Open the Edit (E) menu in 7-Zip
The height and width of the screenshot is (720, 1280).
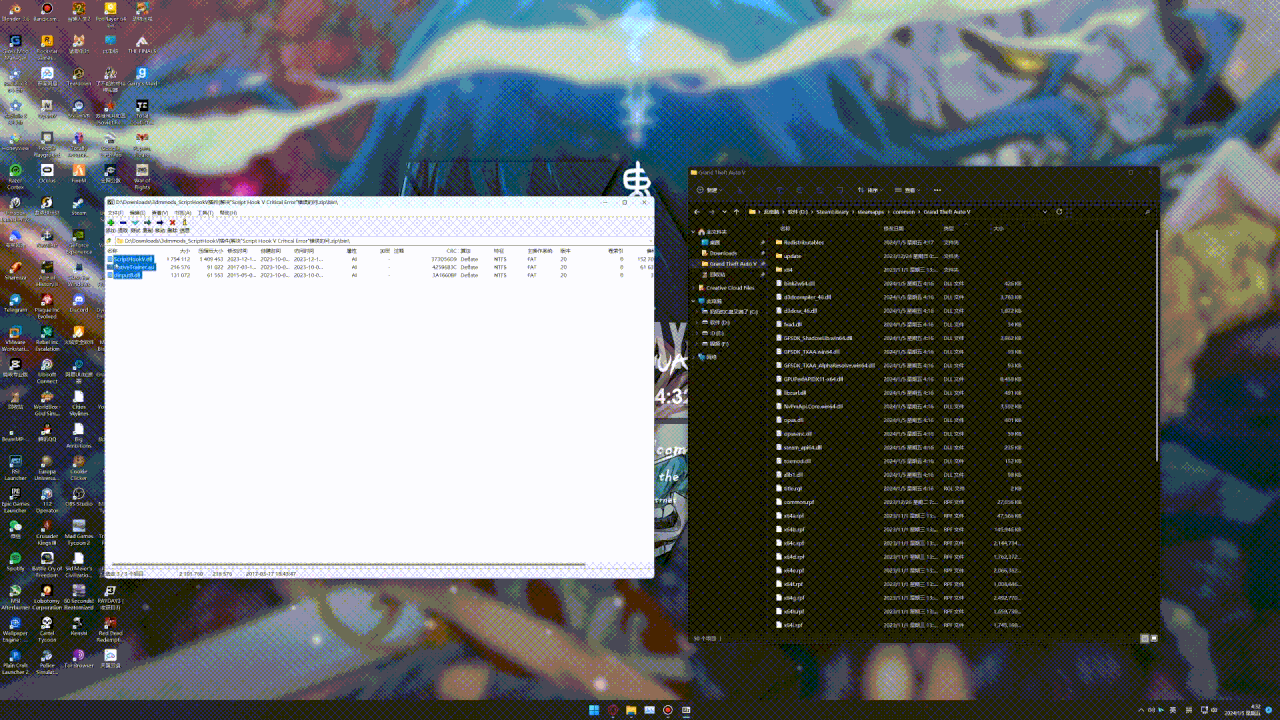coord(137,213)
